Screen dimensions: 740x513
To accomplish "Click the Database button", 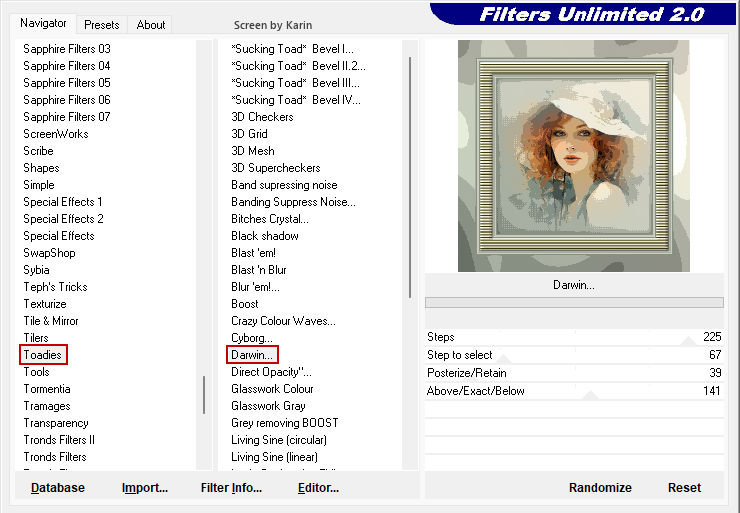I will (x=58, y=488).
